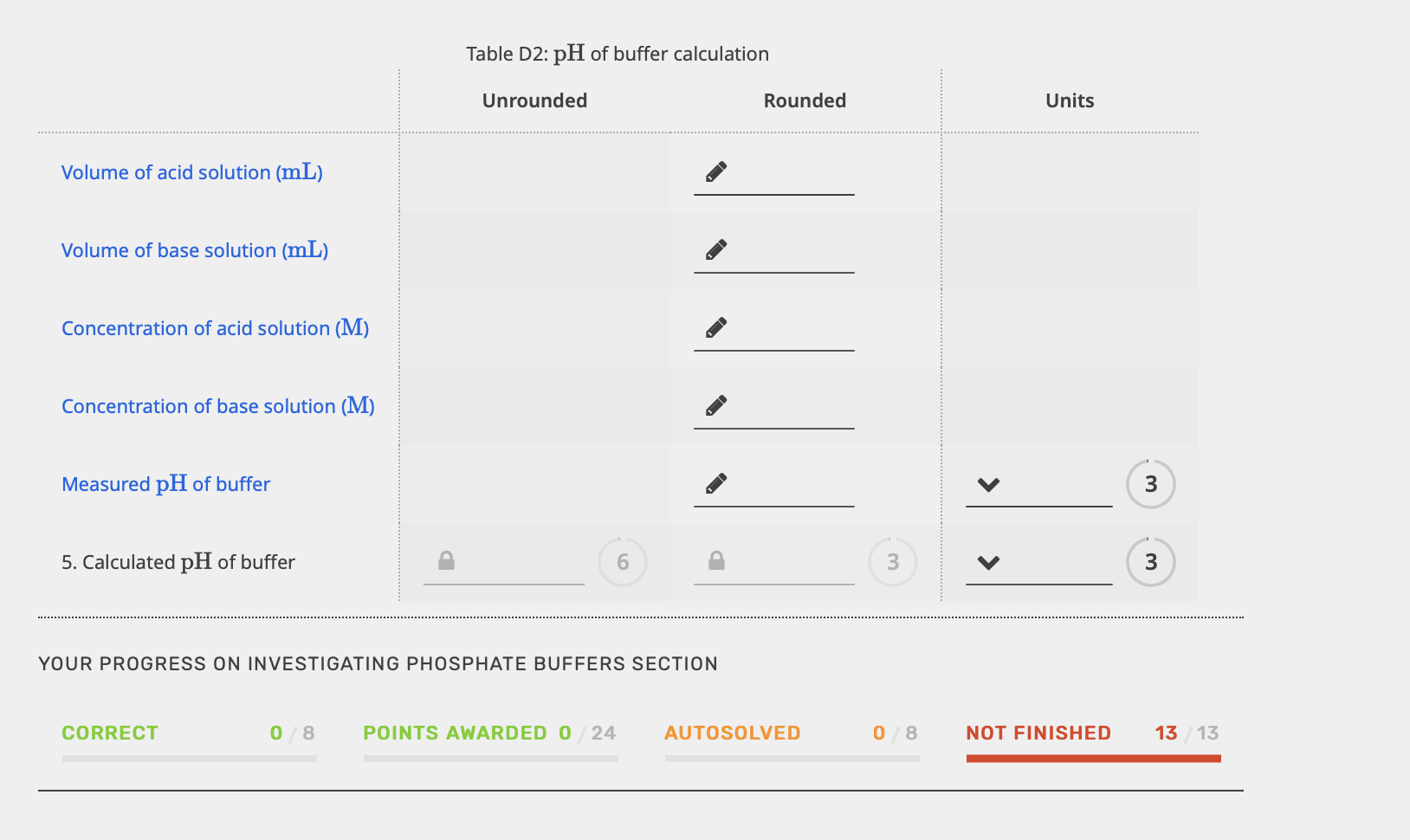Image resolution: width=1410 pixels, height=840 pixels.
Task: Click the Correct progress bar
Action: pos(189,759)
